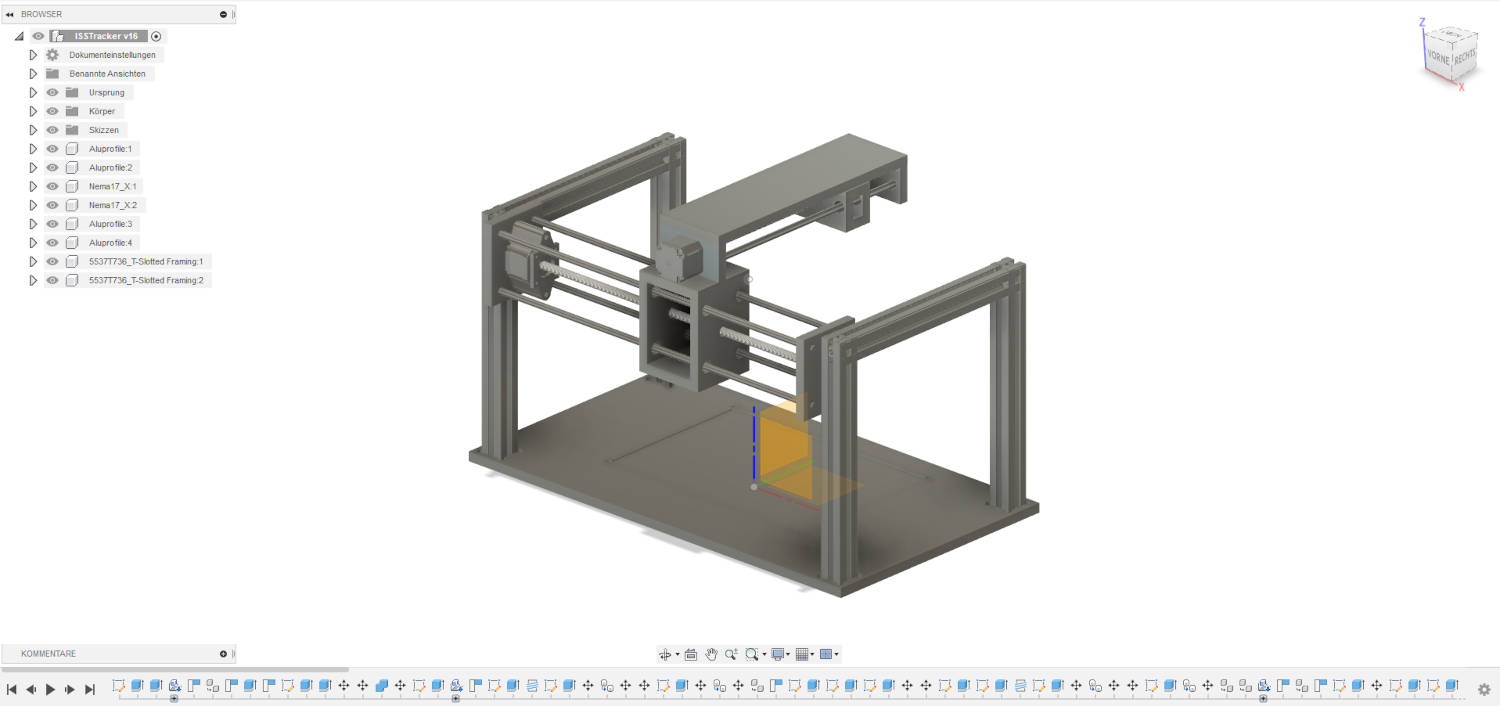Open the Display Settings dropdown arrow

(x=789, y=655)
